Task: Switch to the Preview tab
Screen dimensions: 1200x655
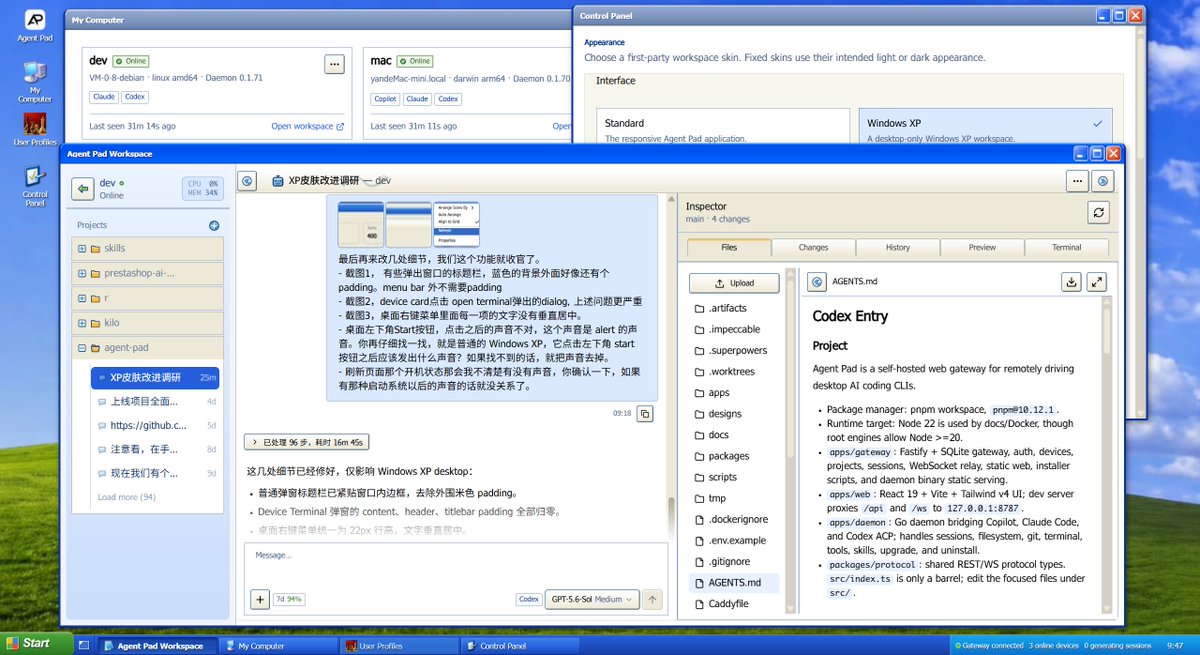Action: pyautogui.click(x=982, y=247)
